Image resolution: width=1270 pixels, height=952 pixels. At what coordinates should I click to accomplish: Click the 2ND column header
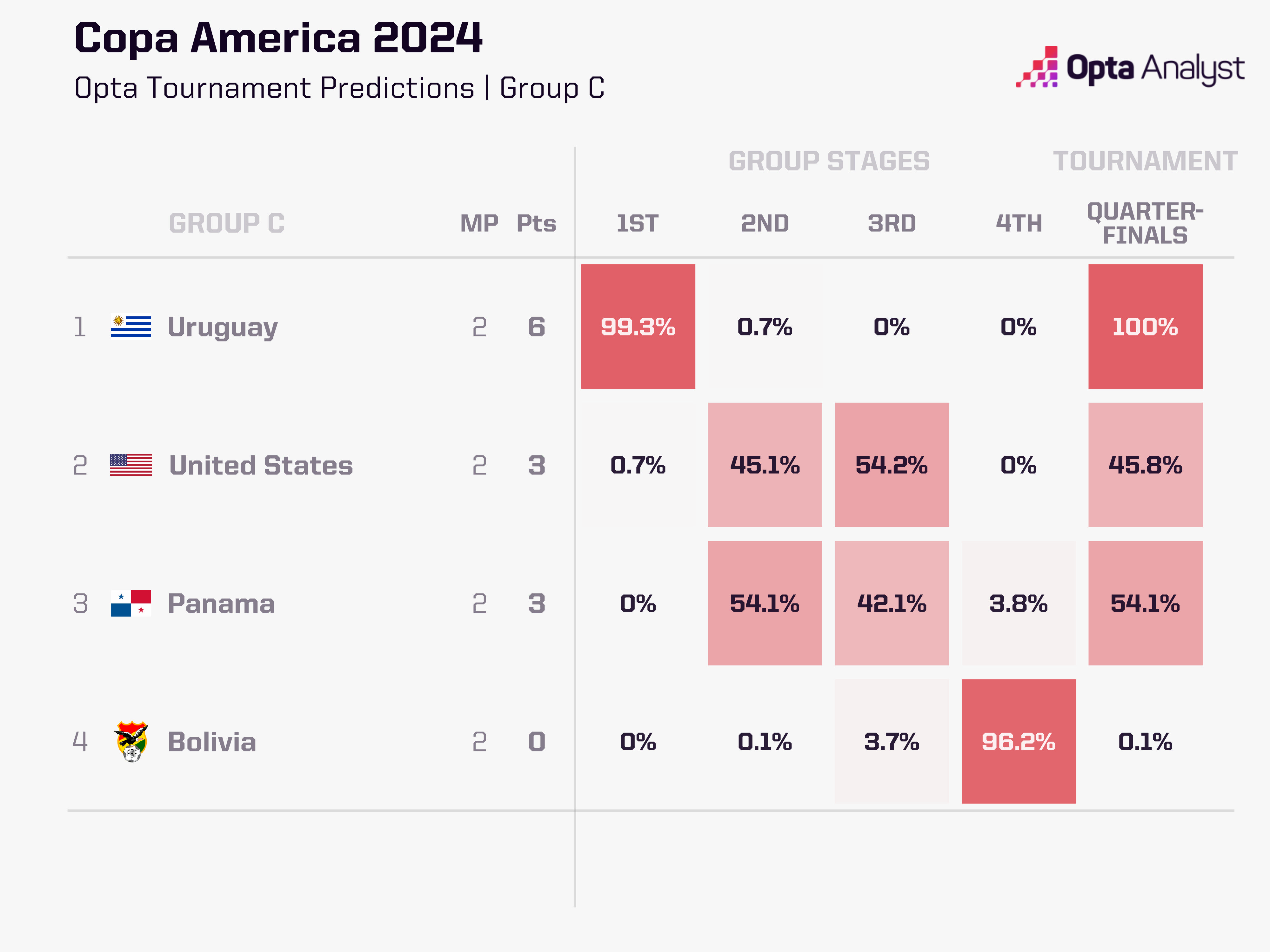coord(765,223)
